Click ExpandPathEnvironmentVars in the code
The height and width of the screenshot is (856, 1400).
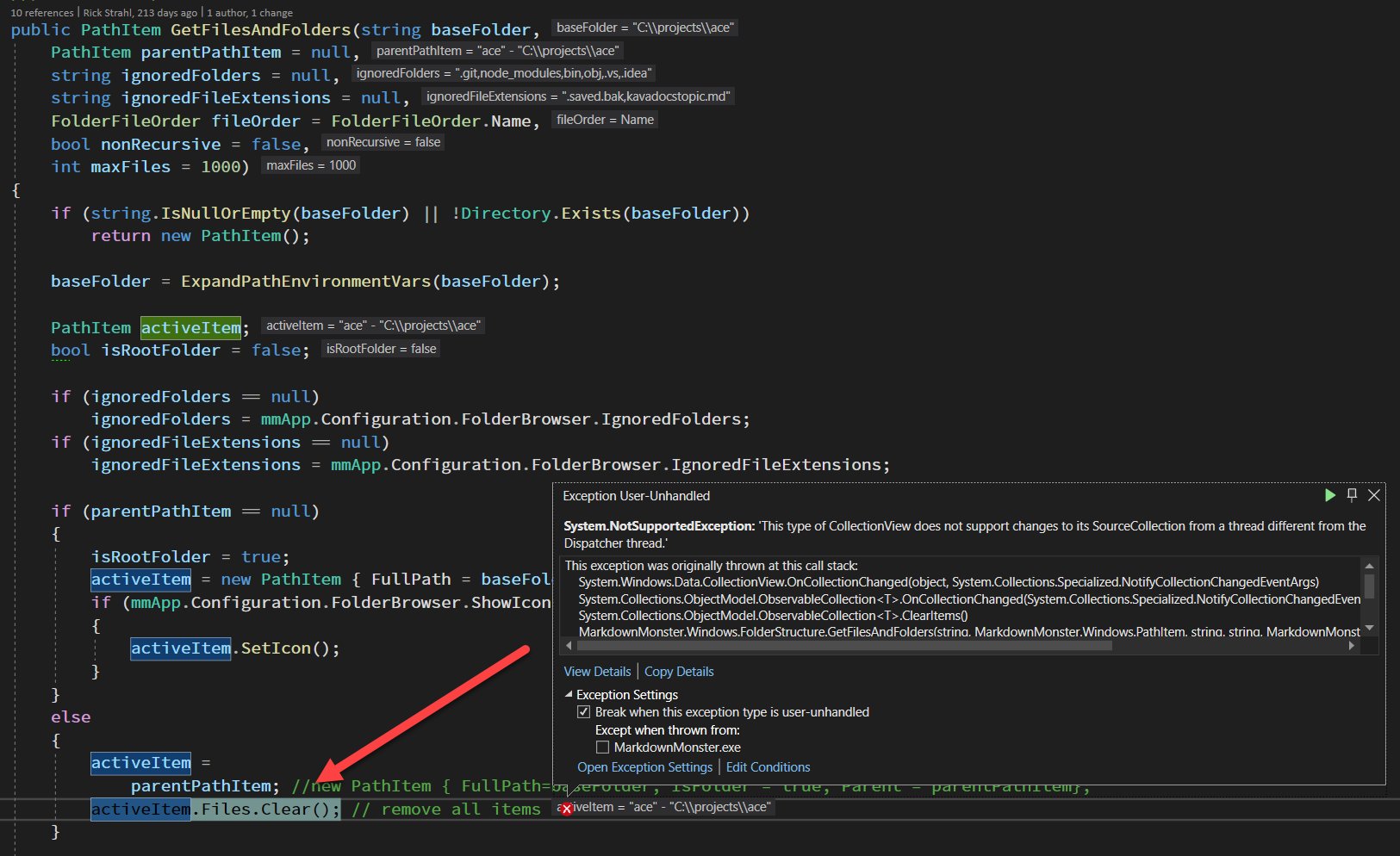[x=305, y=282]
